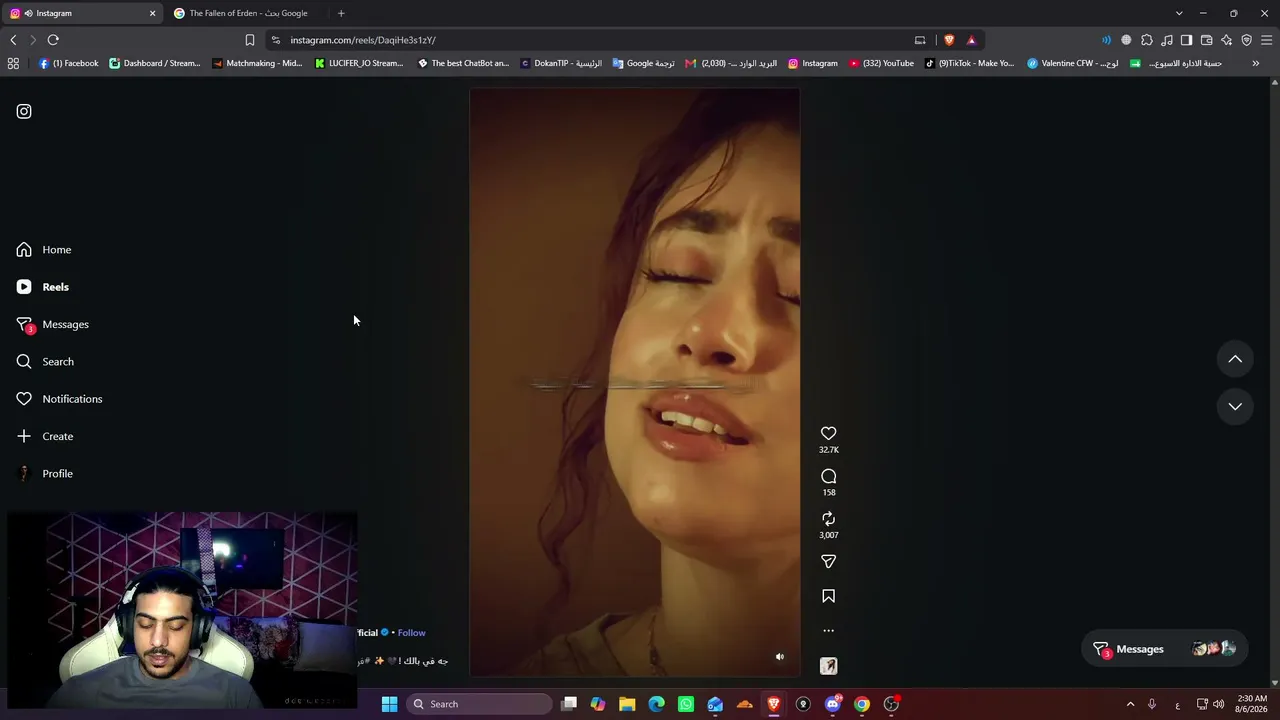Screen dimensions: 1280x720
Task: Open Brave Shields lion icon
Action: coord(949,40)
